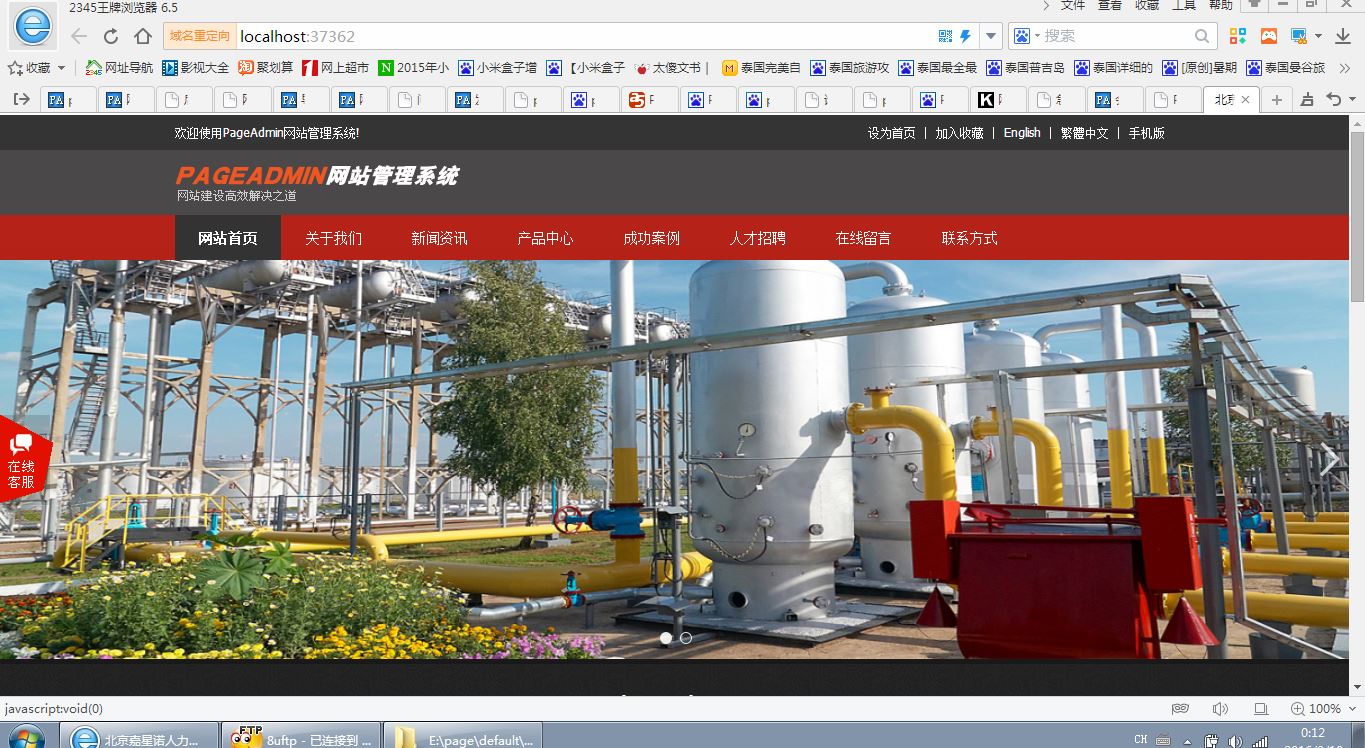Open new tab with plus button

(x=1276, y=100)
